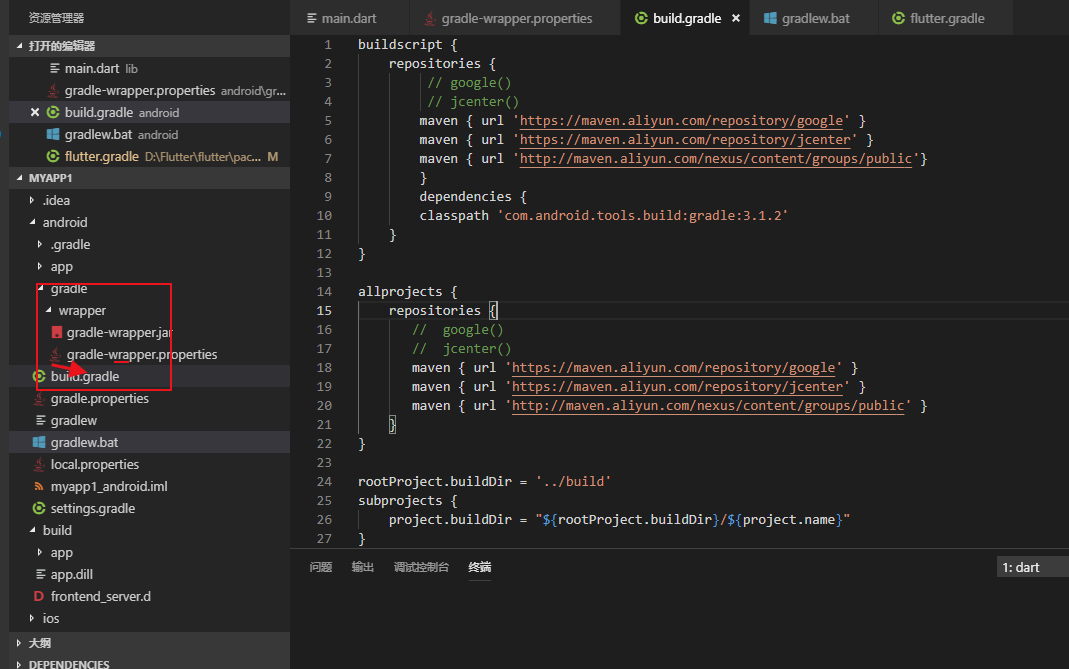Screen dimensions: 1069x669
Task: Open the 调试控制台 panel tab
Action: coord(421,567)
